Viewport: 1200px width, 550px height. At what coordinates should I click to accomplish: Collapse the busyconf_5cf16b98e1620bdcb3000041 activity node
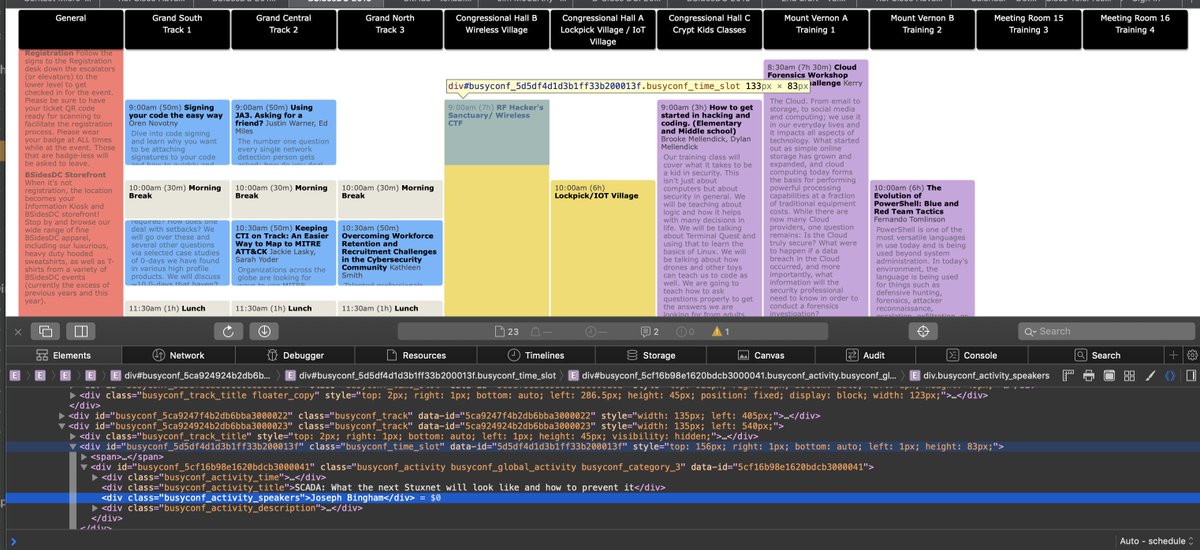[83, 466]
